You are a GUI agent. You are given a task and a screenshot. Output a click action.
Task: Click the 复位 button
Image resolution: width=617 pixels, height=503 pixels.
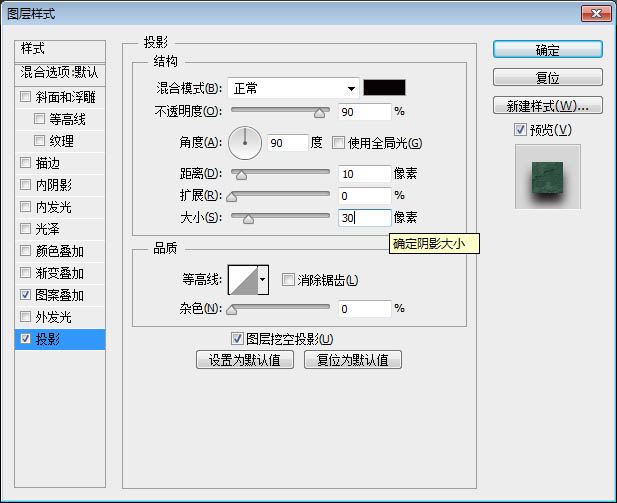click(547, 78)
